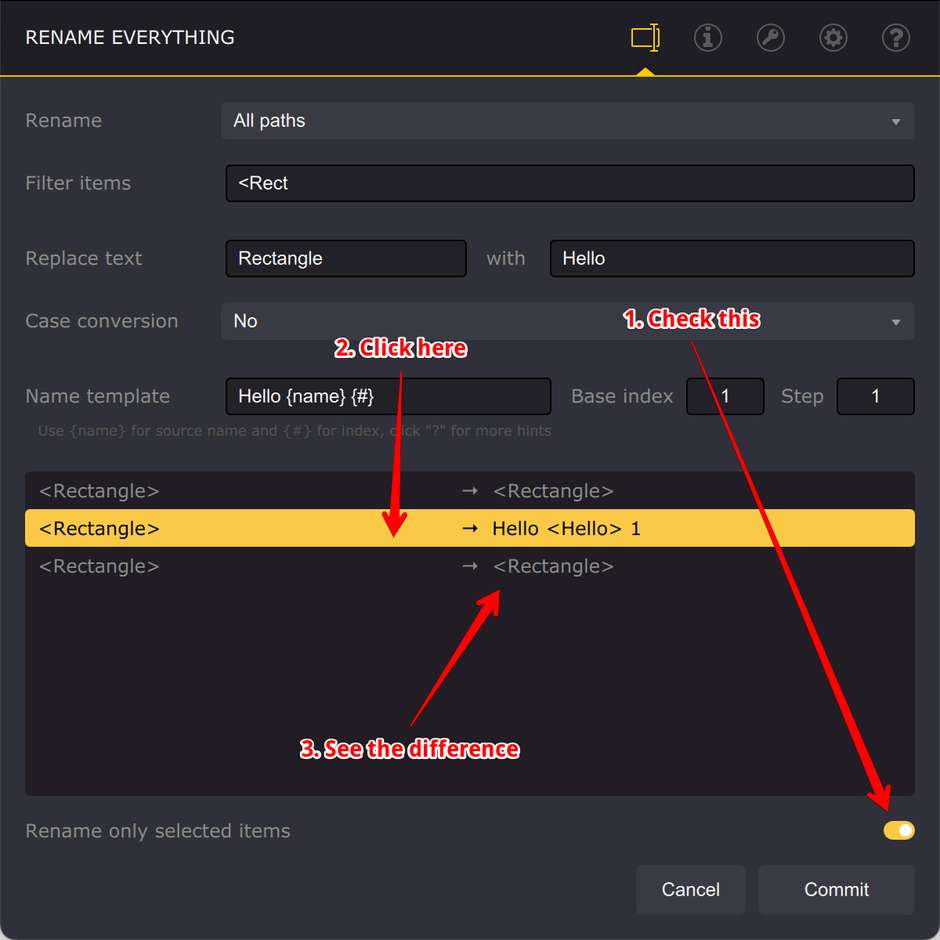
Task: Toggle 'Rename only selected items' switch
Action: pyautogui.click(x=899, y=830)
